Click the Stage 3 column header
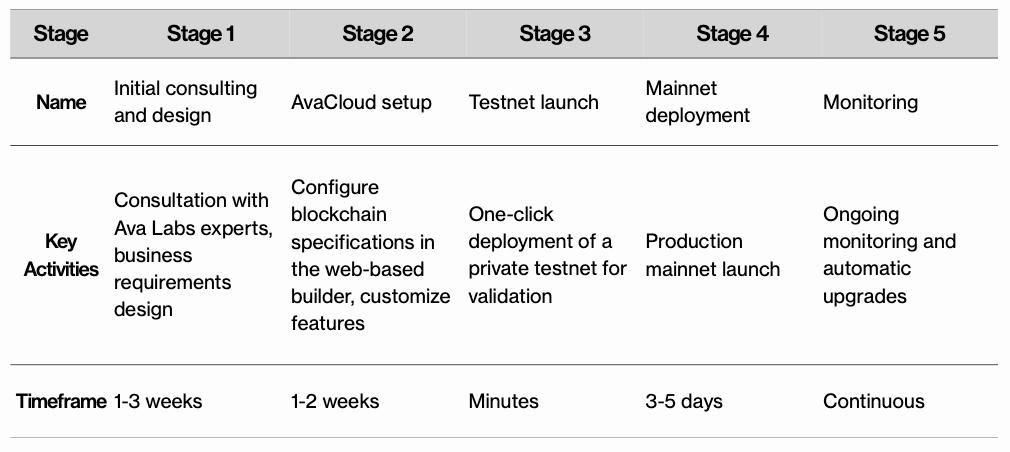 coord(555,34)
